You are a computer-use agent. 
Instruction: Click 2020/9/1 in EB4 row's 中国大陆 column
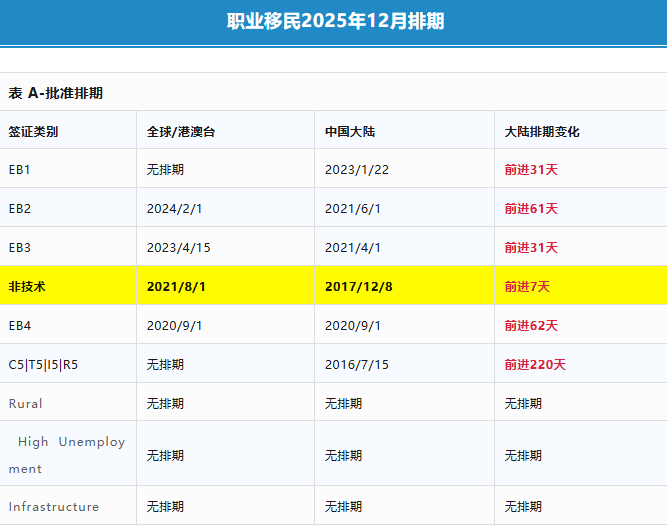pyautogui.click(x=353, y=326)
